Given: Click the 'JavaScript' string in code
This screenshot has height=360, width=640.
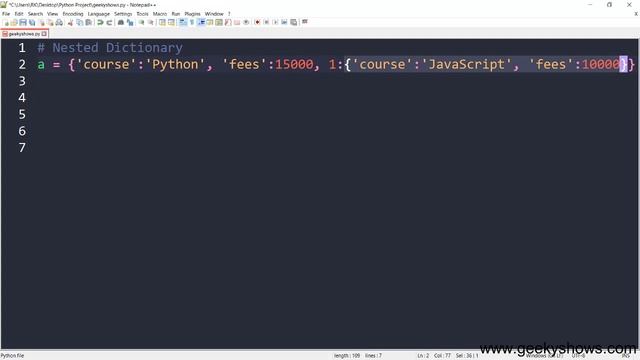Looking at the screenshot, I should pos(466,64).
